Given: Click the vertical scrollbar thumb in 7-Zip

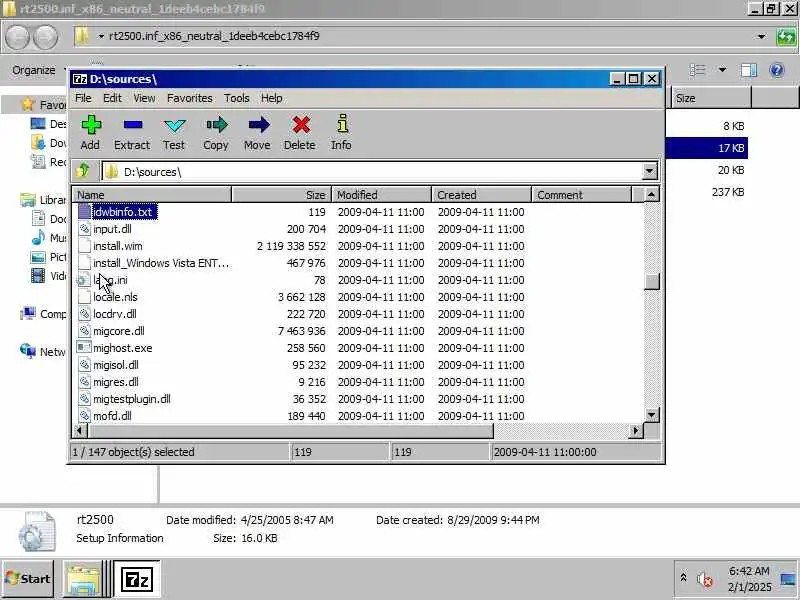Looking at the screenshot, I should coord(651,282).
